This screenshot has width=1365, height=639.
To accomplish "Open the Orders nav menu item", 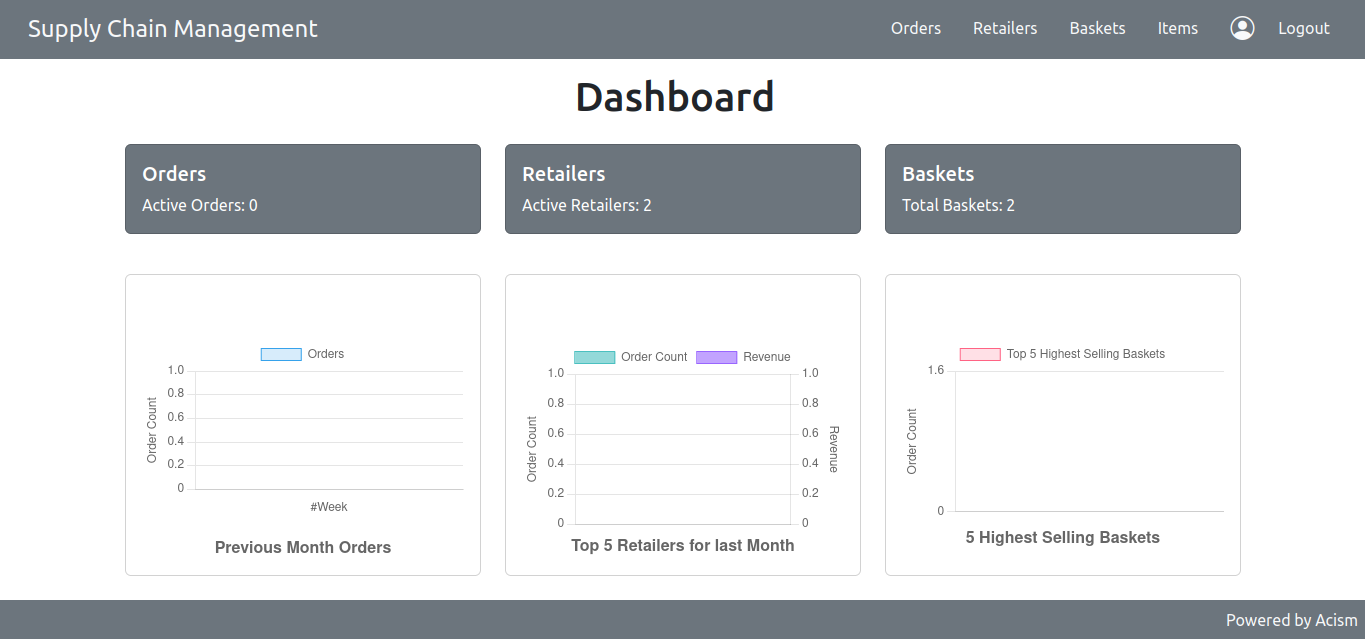I will pos(916,28).
